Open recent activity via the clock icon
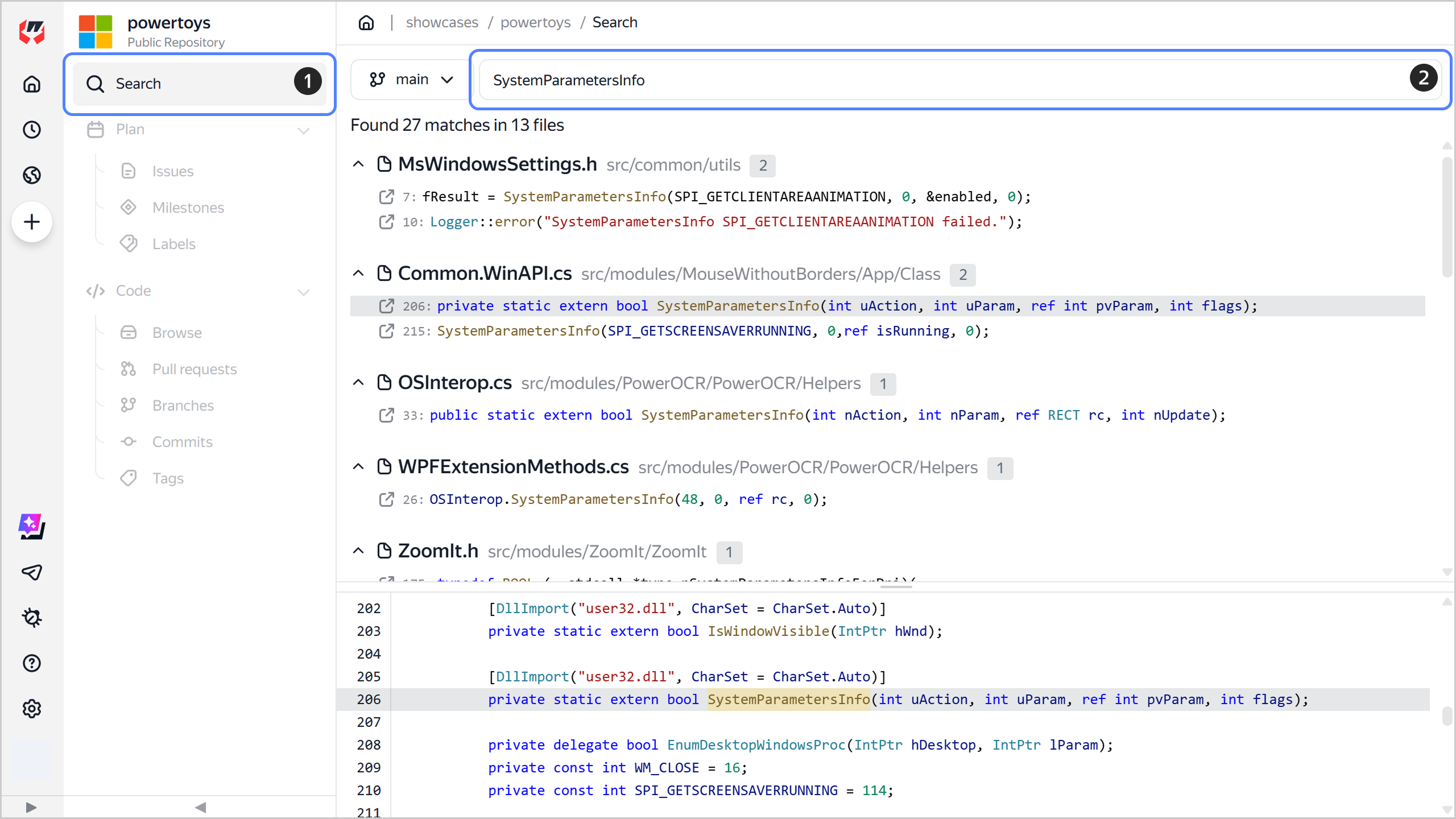Image resolution: width=1456 pixels, height=819 pixels. point(31,129)
